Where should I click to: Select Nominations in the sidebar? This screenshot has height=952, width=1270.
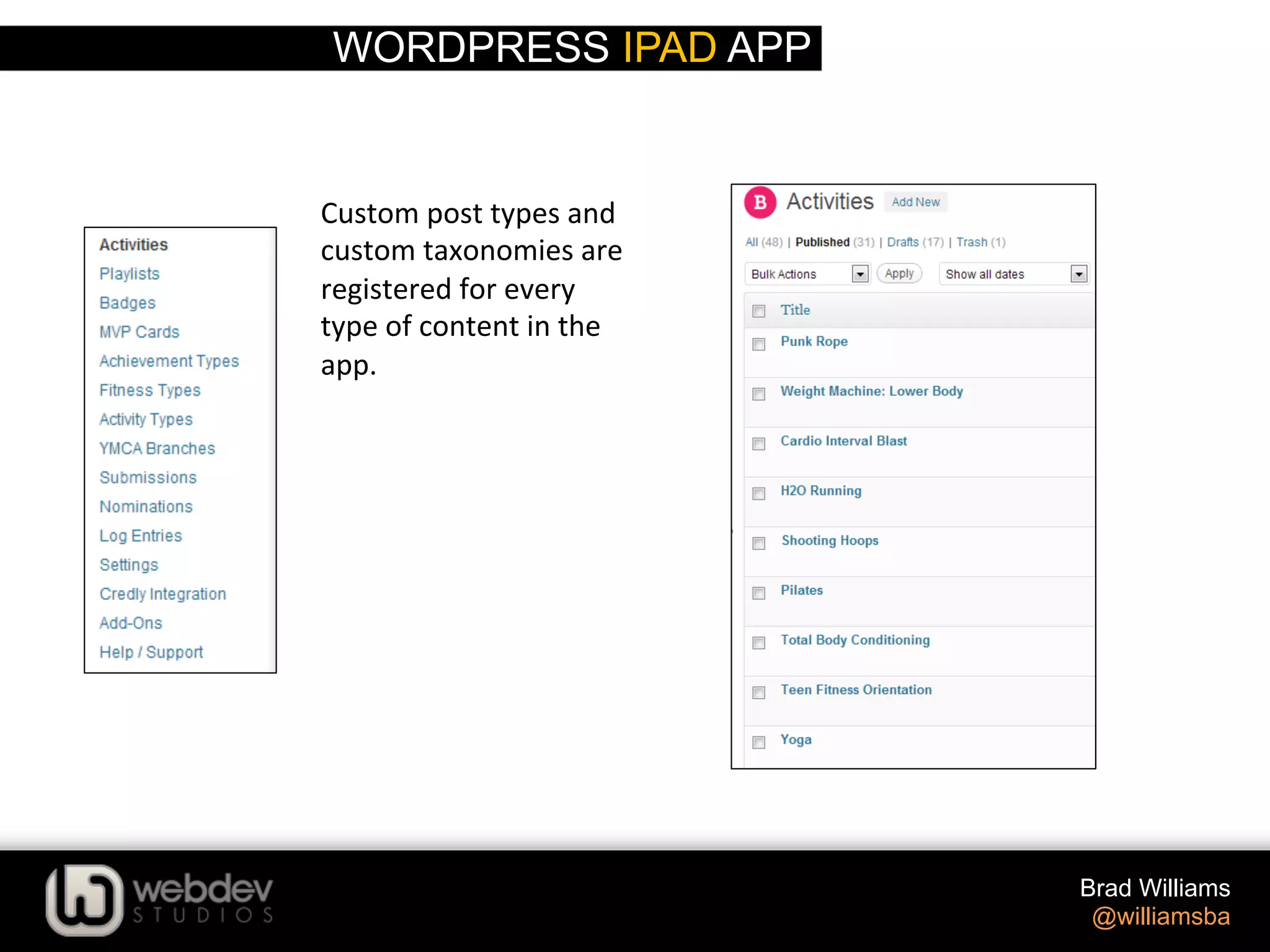(146, 507)
